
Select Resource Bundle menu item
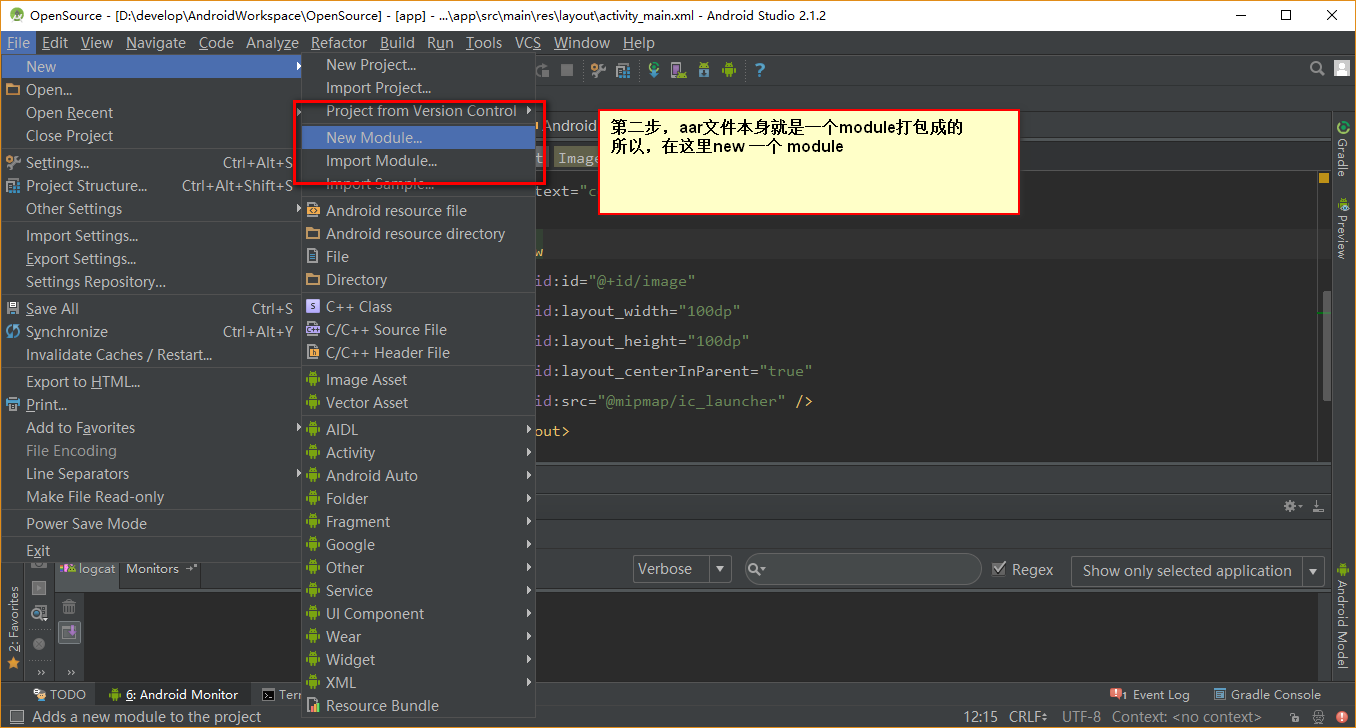point(419,706)
